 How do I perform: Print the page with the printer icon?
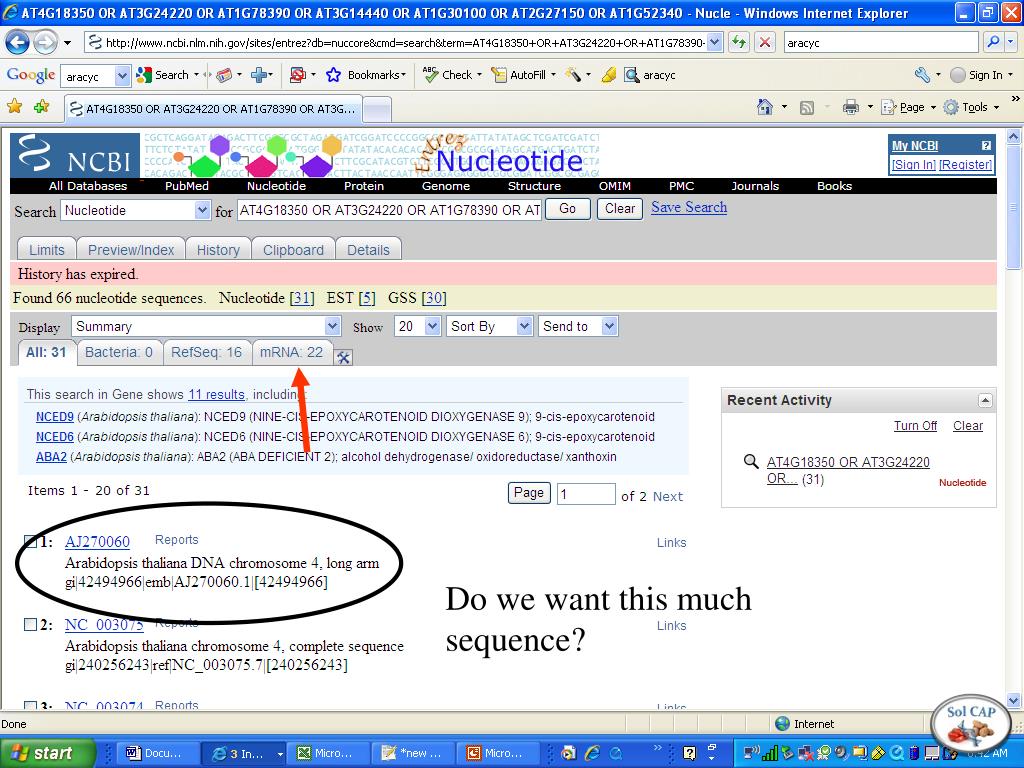(850, 107)
